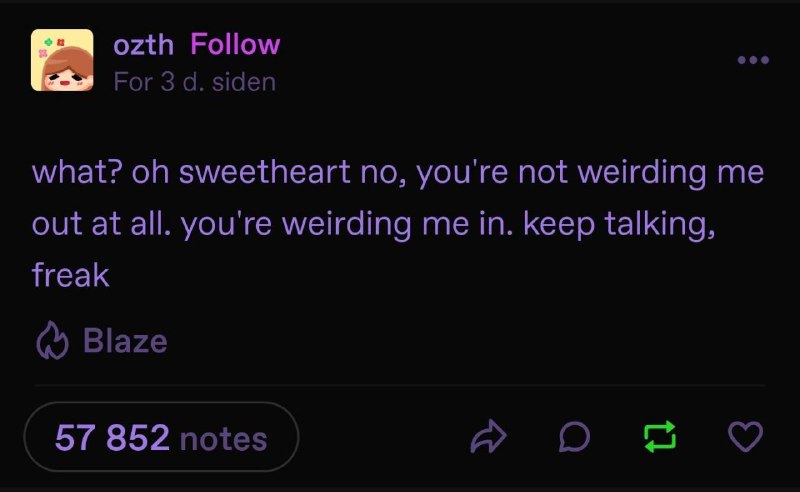
Task: Reblog the post using green arrows icon
Action: point(660,436)
